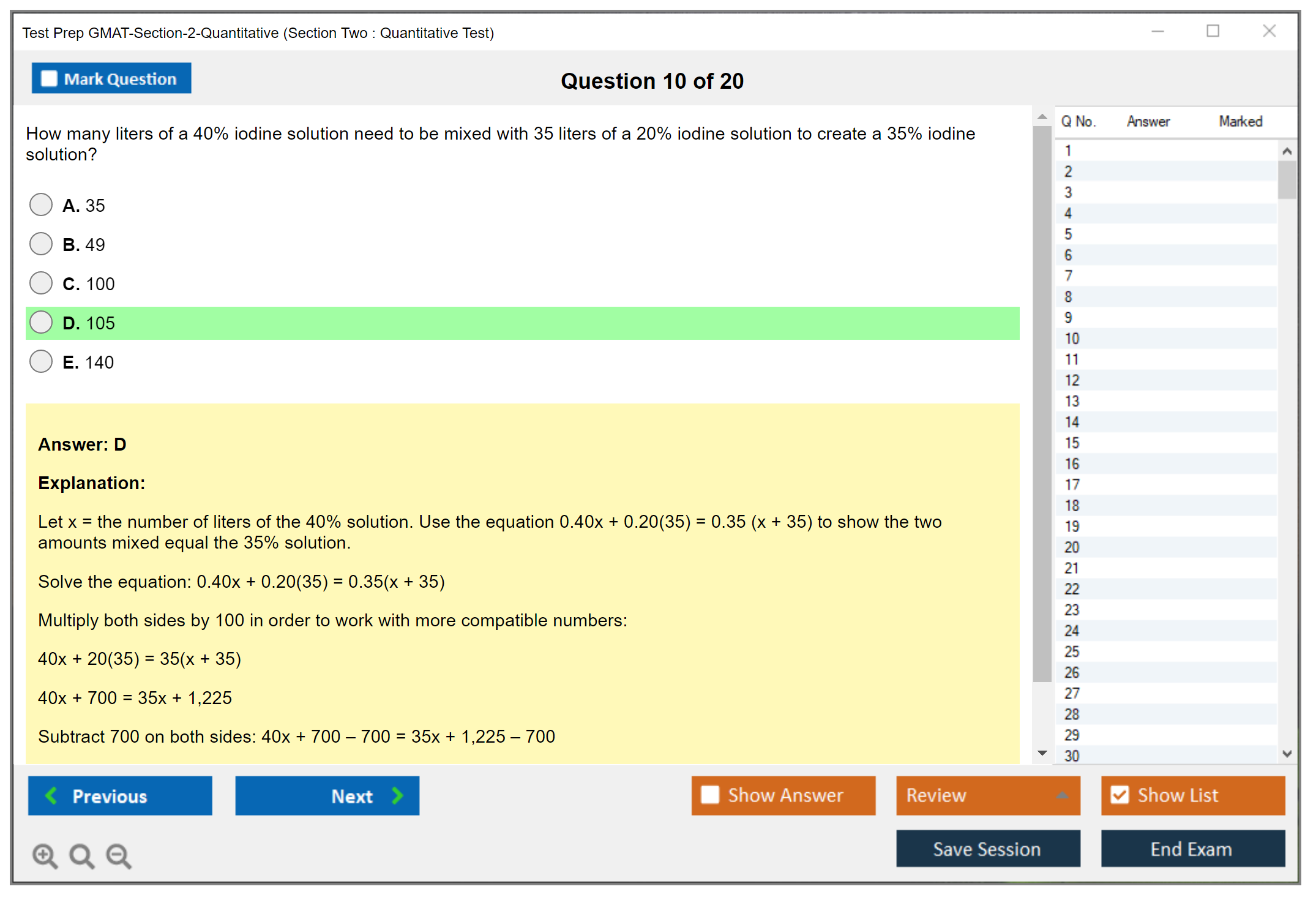1316x900 pixels.
Task: Select question 15 in the list
Action: point(1072,443)
